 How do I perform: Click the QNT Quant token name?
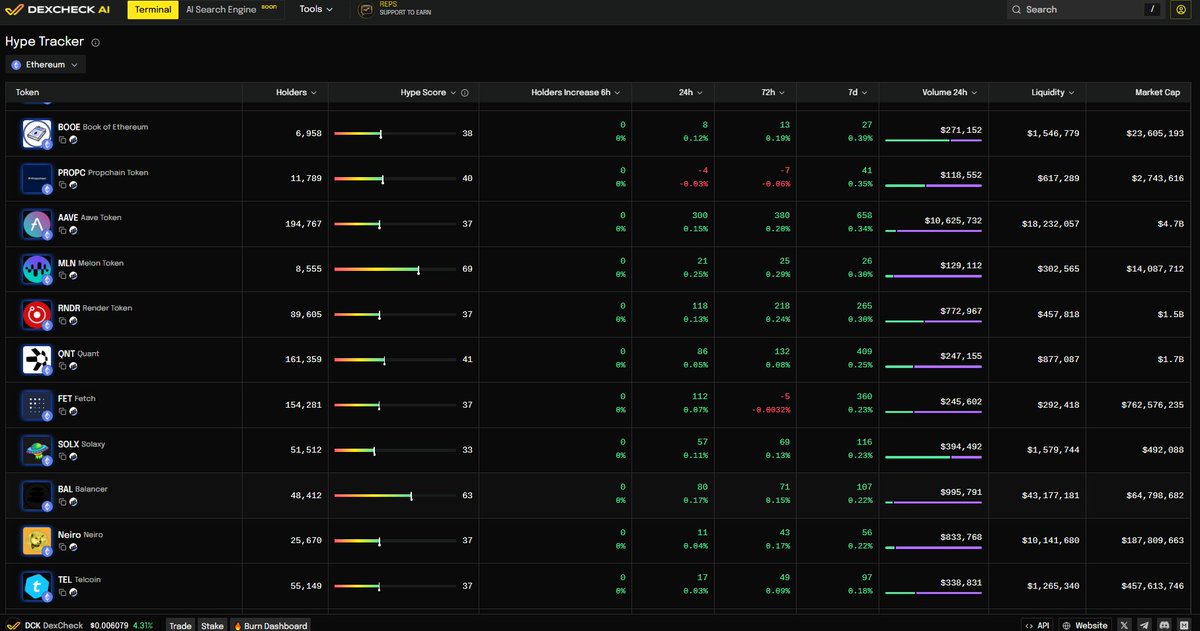[x=79, y=353]
